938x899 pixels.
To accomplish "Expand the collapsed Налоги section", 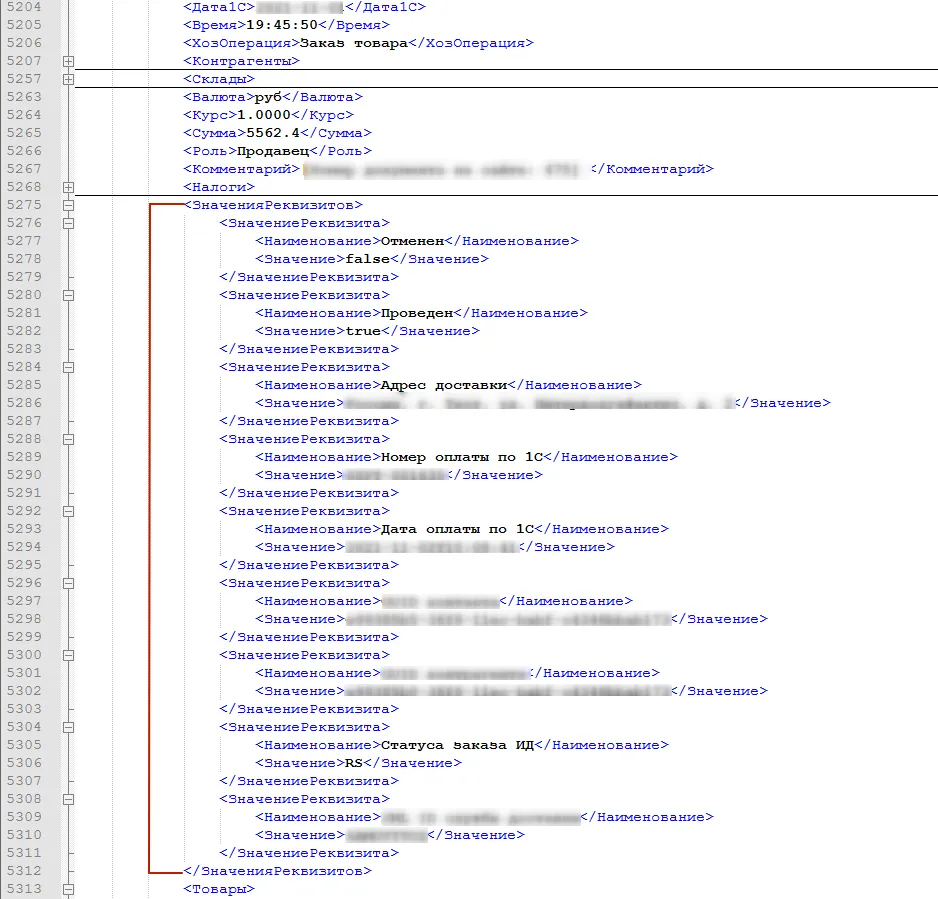I will click(x=68, y=187).
